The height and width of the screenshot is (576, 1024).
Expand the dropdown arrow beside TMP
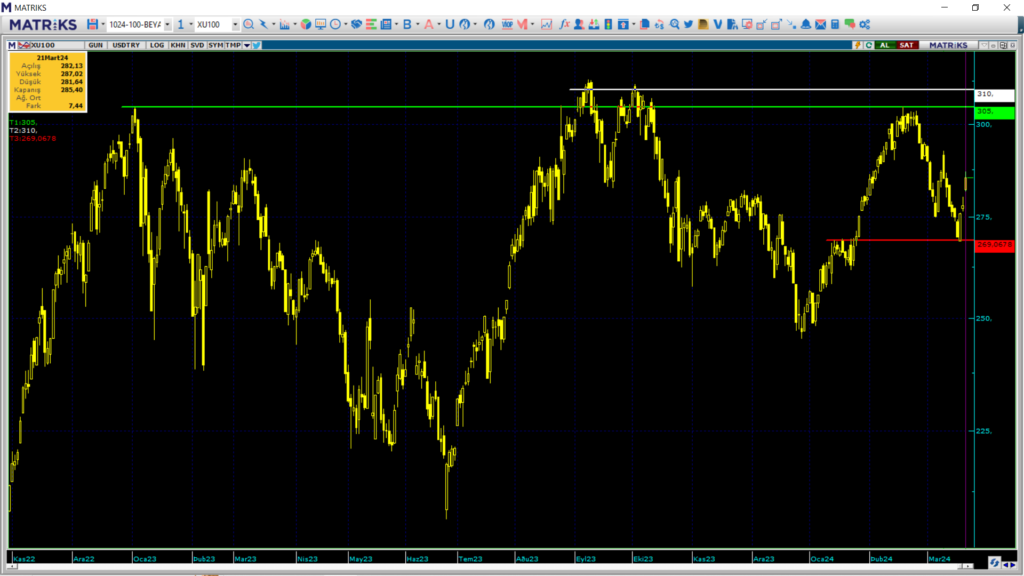pyautogui.click(x=246, y=45)
